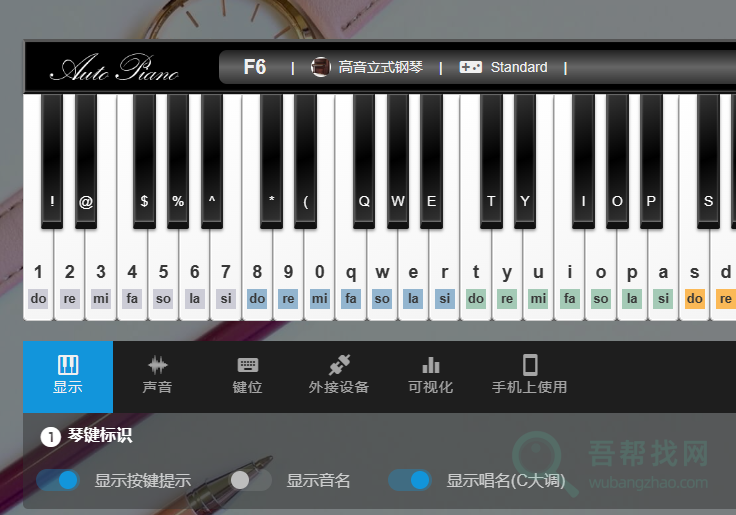
Task: Click the piano instrument thumbnail icon
Action: pyautogui.click(x=321, y=67)
